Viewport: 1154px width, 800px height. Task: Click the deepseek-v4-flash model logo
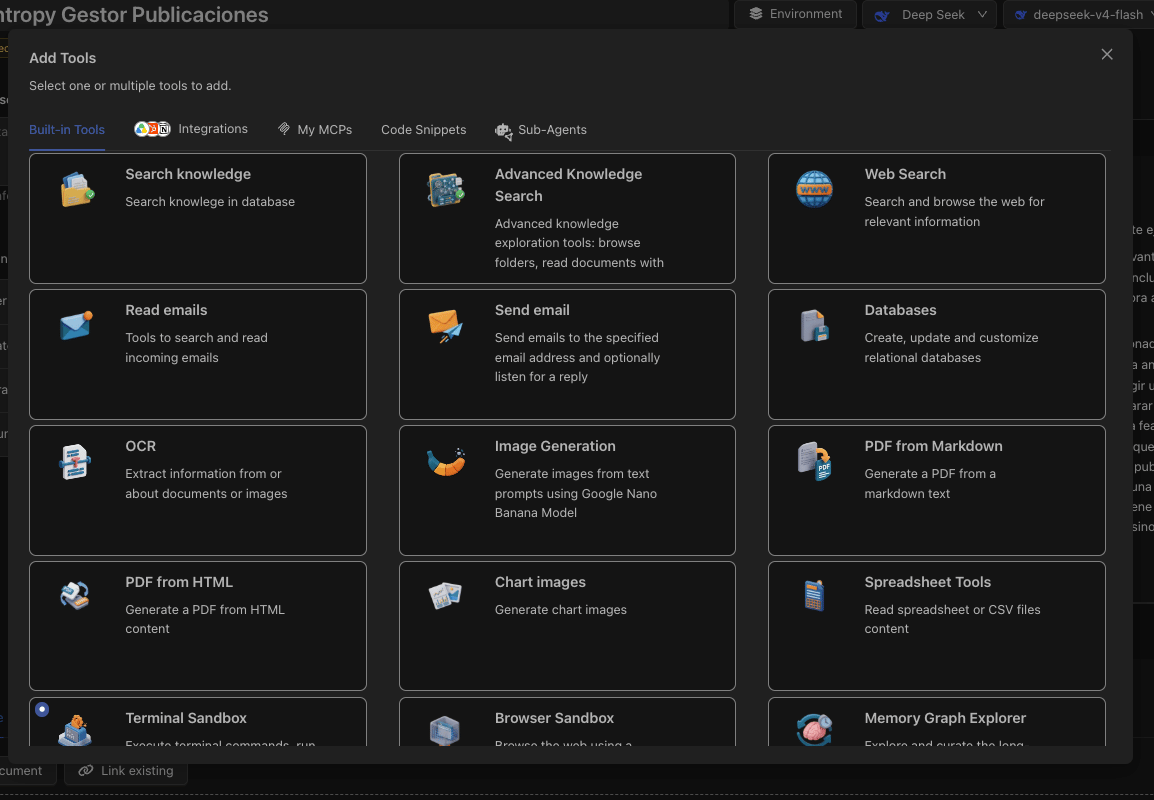[1021, 15]
